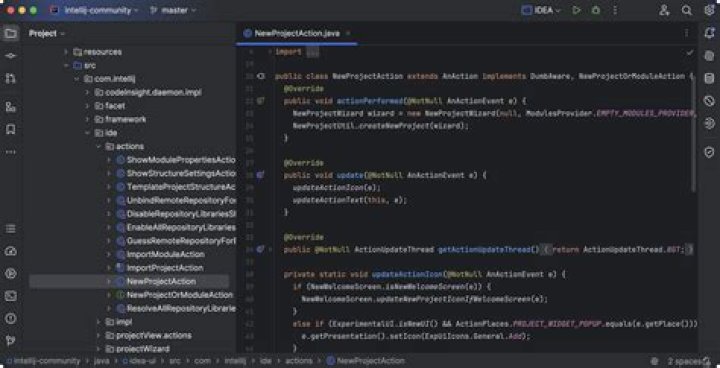Debug the IDEA configuration
Viewport: 720px width, 368px height.
[x=596, y=10]
